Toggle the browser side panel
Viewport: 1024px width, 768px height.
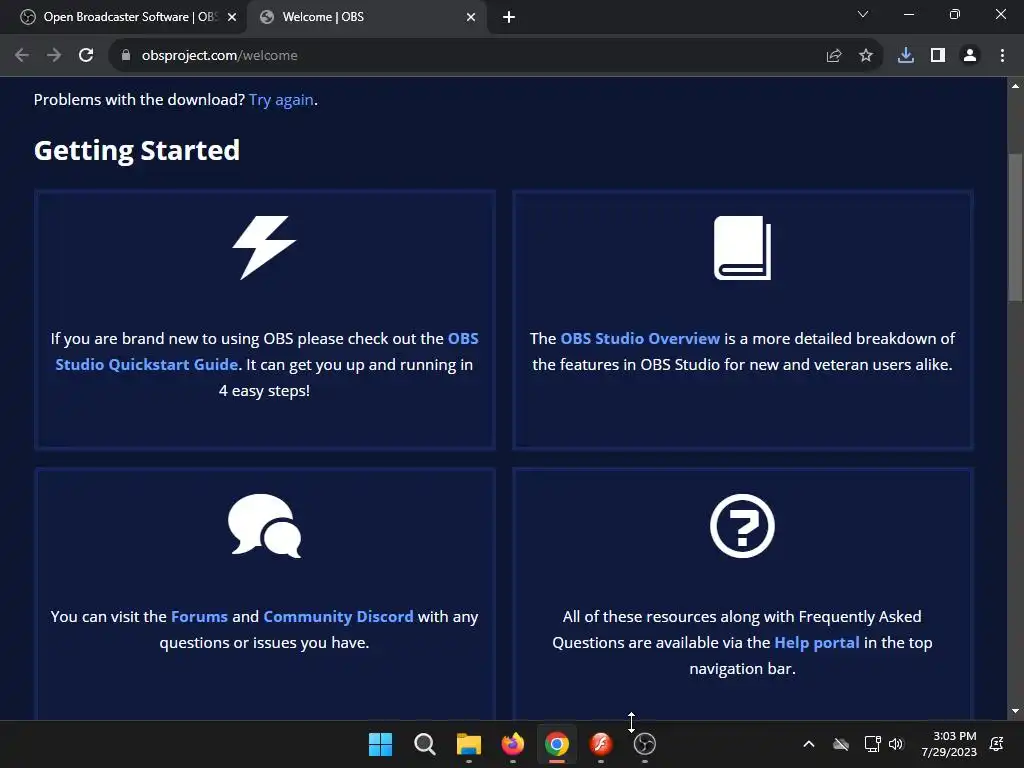tap(938, 56)
